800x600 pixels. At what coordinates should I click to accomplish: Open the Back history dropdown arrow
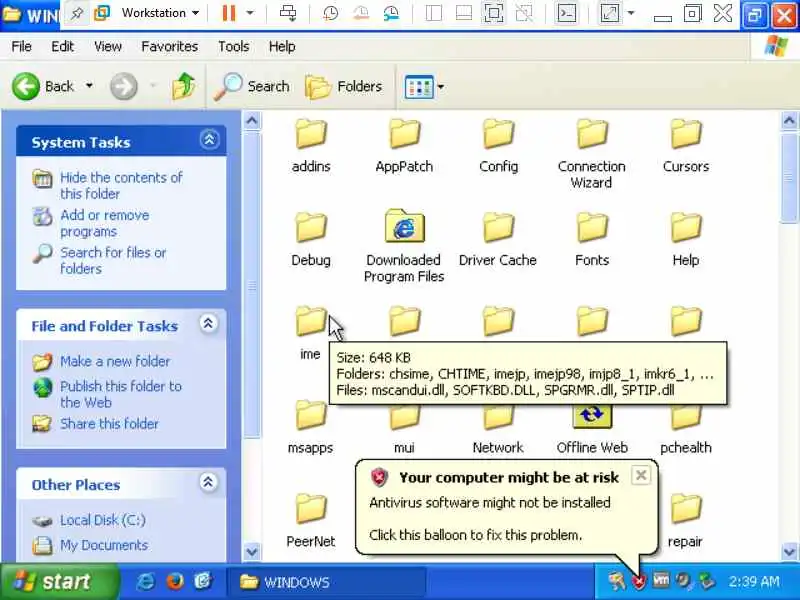[x=89, y=86]
